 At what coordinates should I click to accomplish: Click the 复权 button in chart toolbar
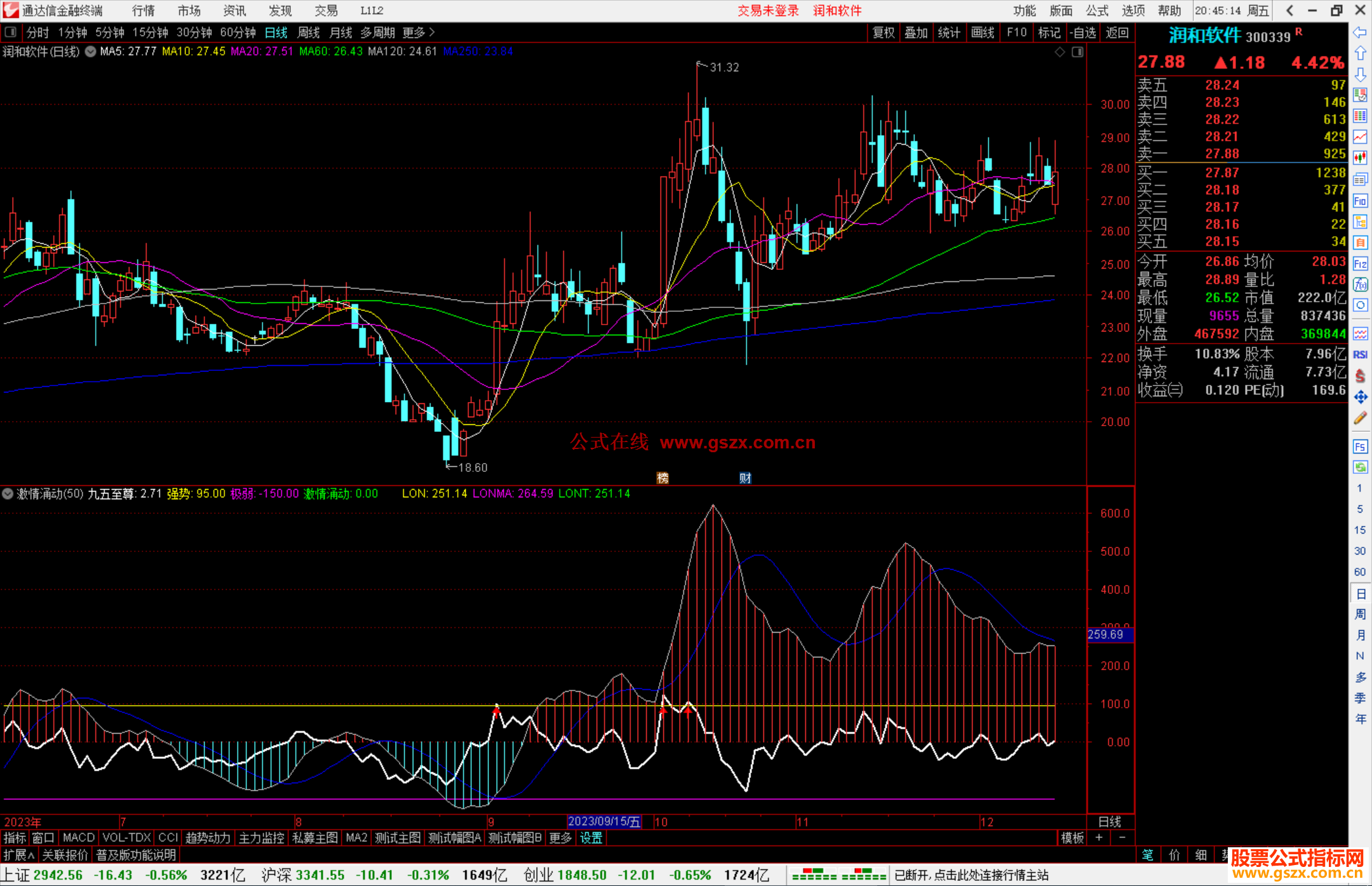883,32
